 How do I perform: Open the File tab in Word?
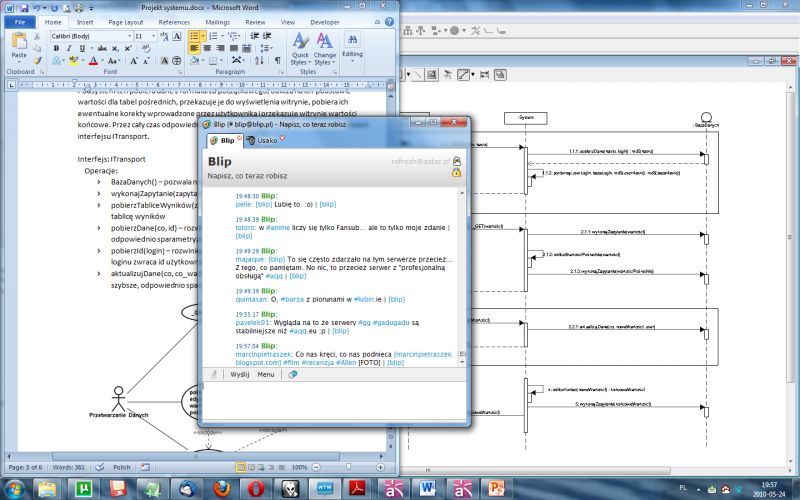(20, 22)
